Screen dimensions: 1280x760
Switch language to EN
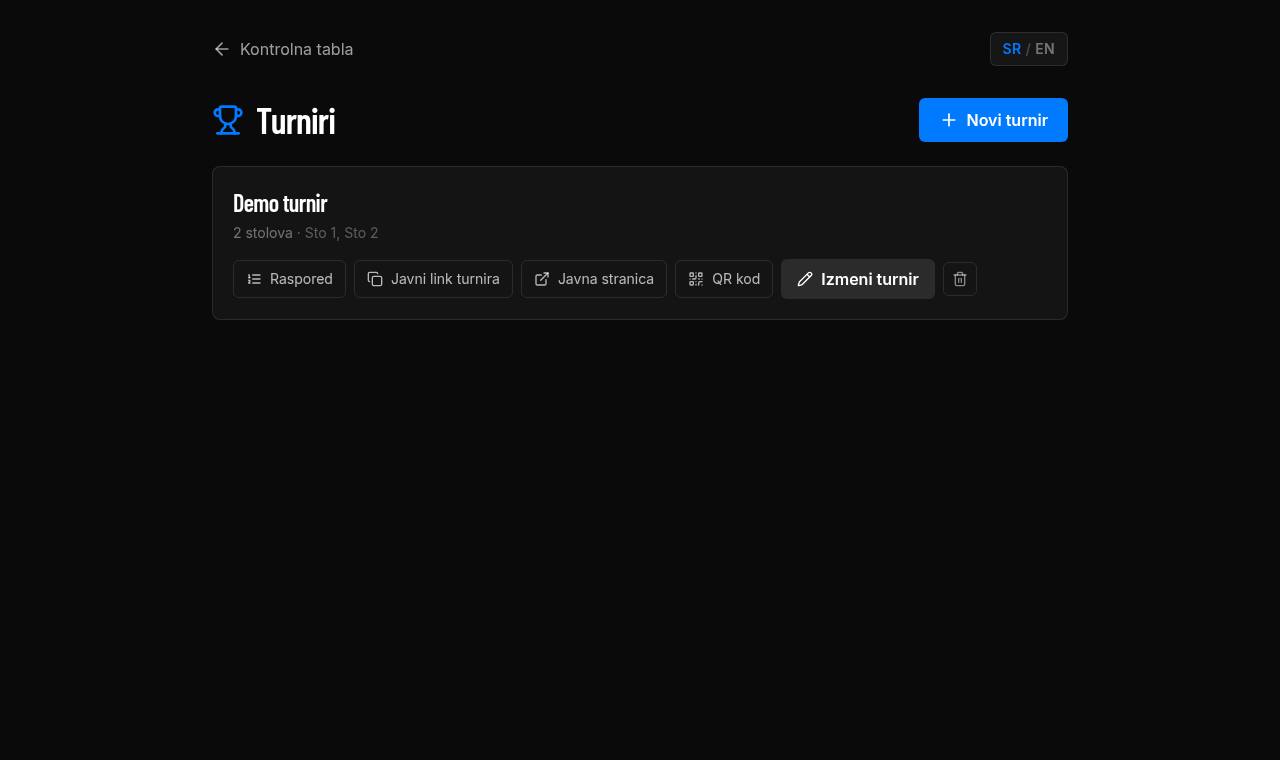(1044, 49)
